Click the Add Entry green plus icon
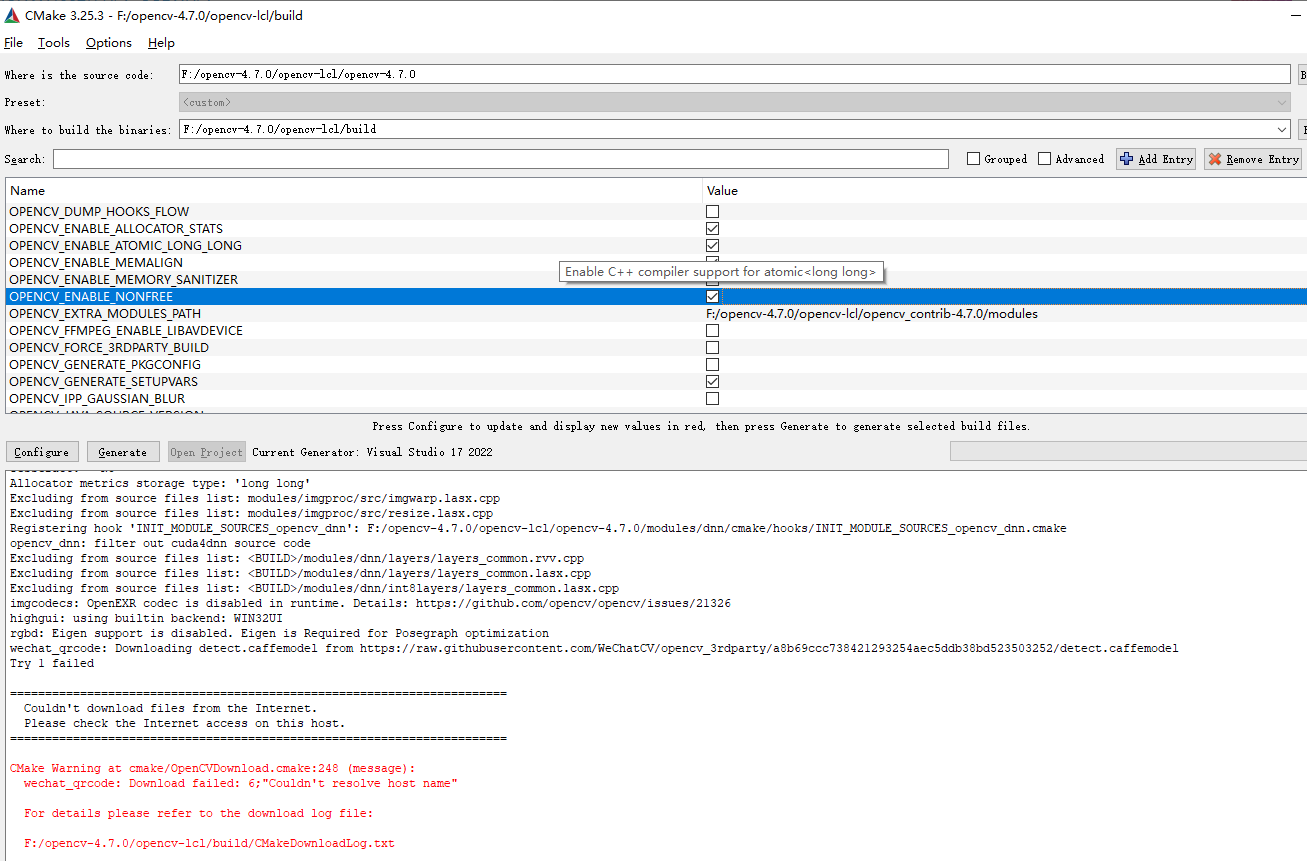This screenshot has height=861, width=1307. 1124,158
